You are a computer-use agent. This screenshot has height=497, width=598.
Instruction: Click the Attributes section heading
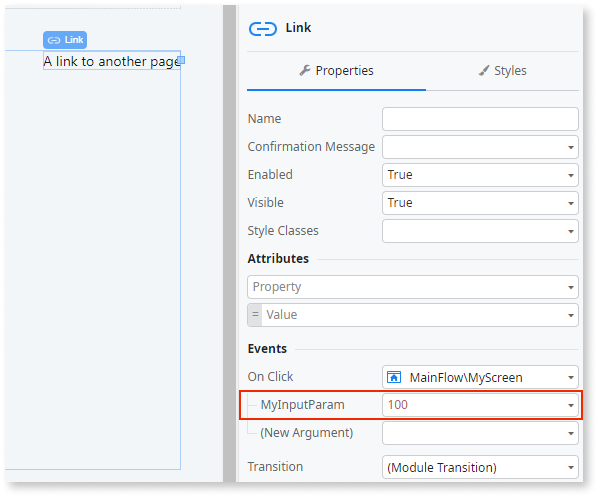(278, 259)
